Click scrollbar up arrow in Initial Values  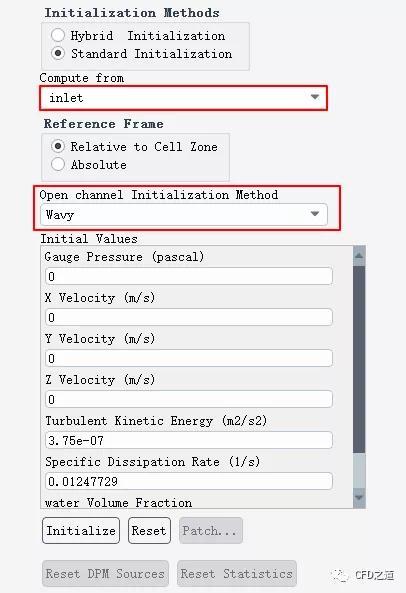(x=359, y=256)
